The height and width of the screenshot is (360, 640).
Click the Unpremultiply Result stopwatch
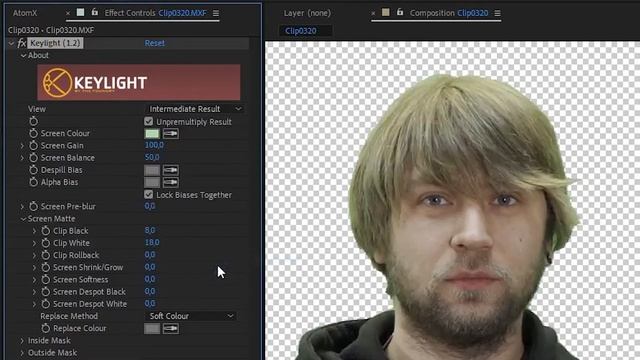33,121
